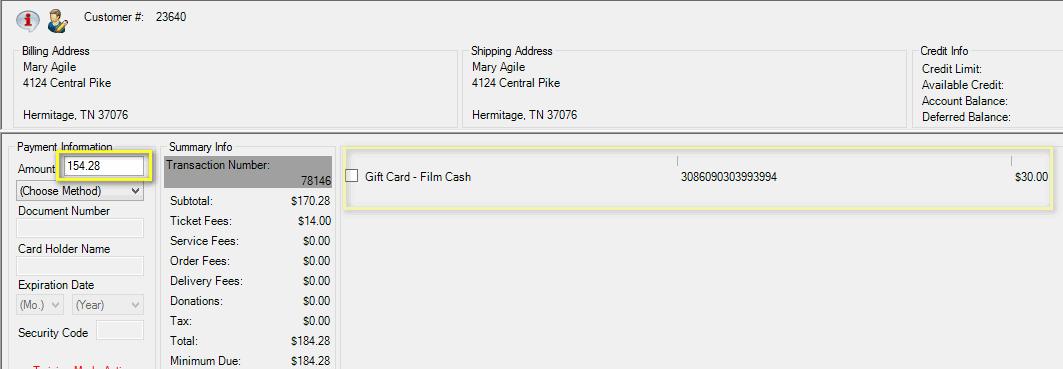Click the customer information bubble icon
Image resolution: width=1063 pixels, height=369 pixels.
pyautogui.click(x=28, y=20)
